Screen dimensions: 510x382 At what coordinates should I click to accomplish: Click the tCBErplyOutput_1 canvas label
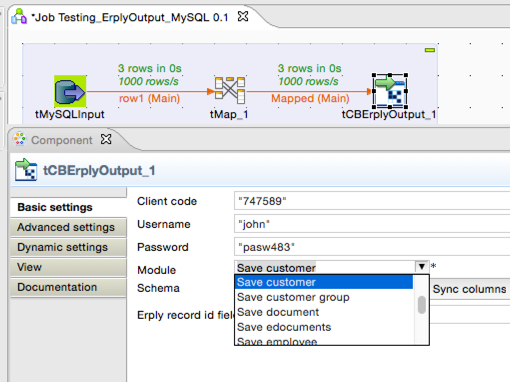[389, 114]
